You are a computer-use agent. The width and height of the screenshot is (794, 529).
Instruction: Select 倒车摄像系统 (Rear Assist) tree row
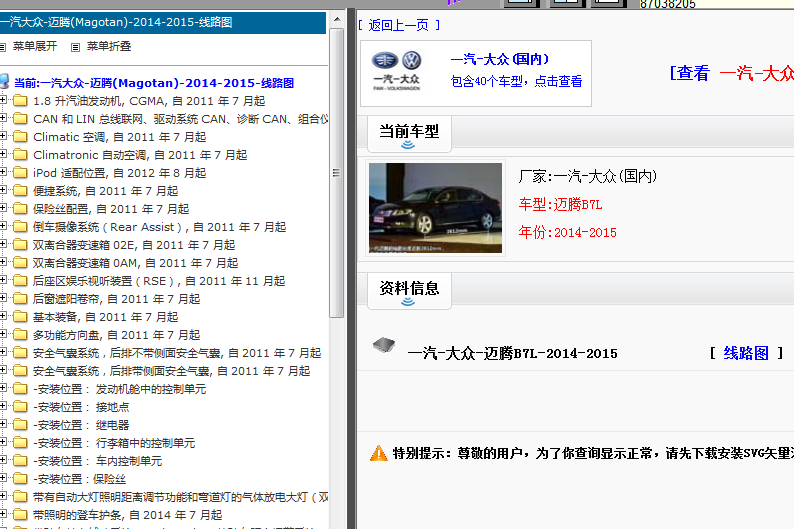pos(160,227)
